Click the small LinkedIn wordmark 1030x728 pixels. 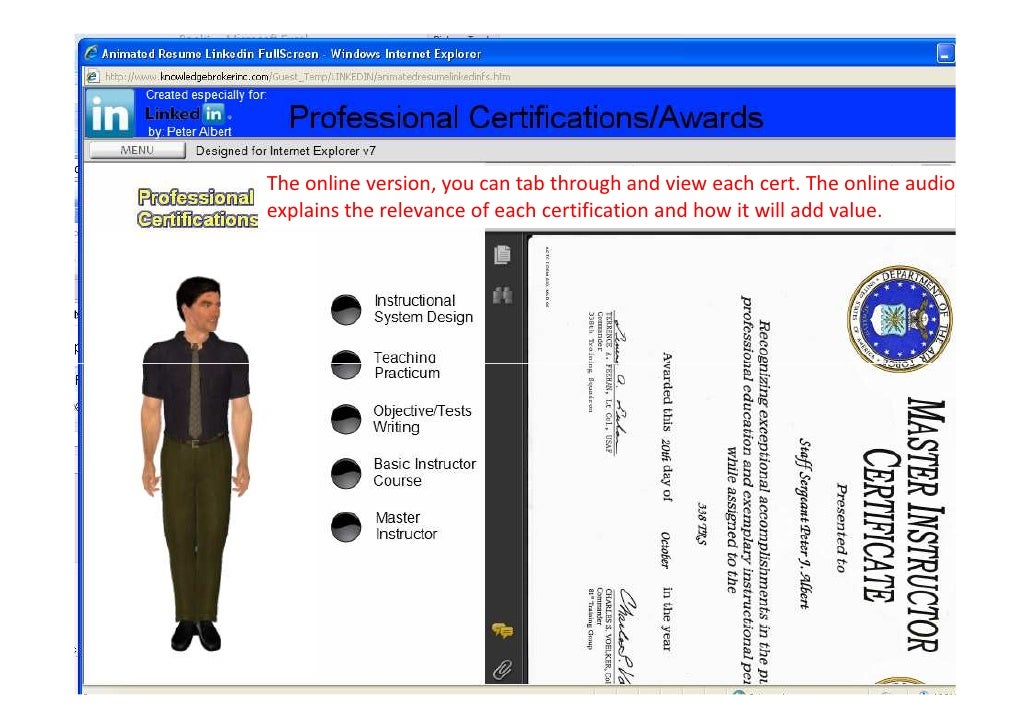click(187, 114)
